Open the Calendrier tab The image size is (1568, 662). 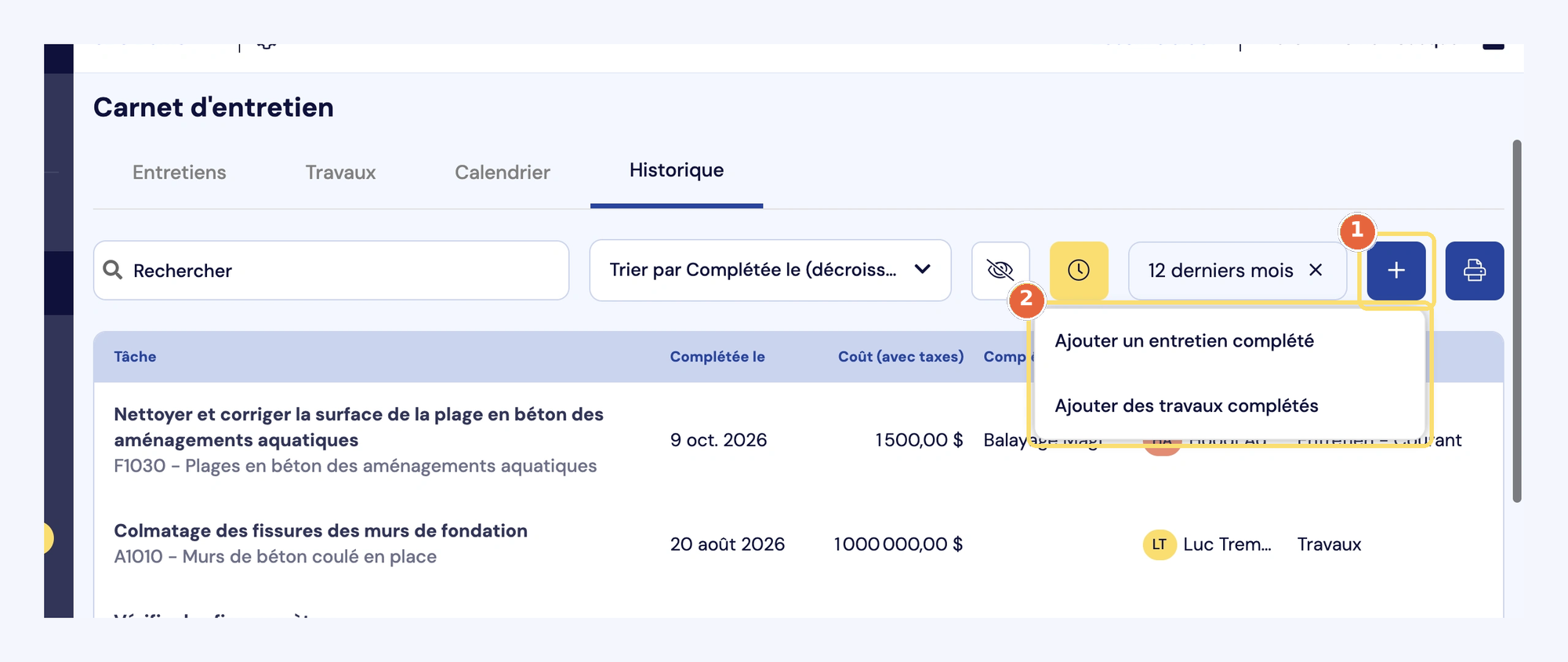503,172
